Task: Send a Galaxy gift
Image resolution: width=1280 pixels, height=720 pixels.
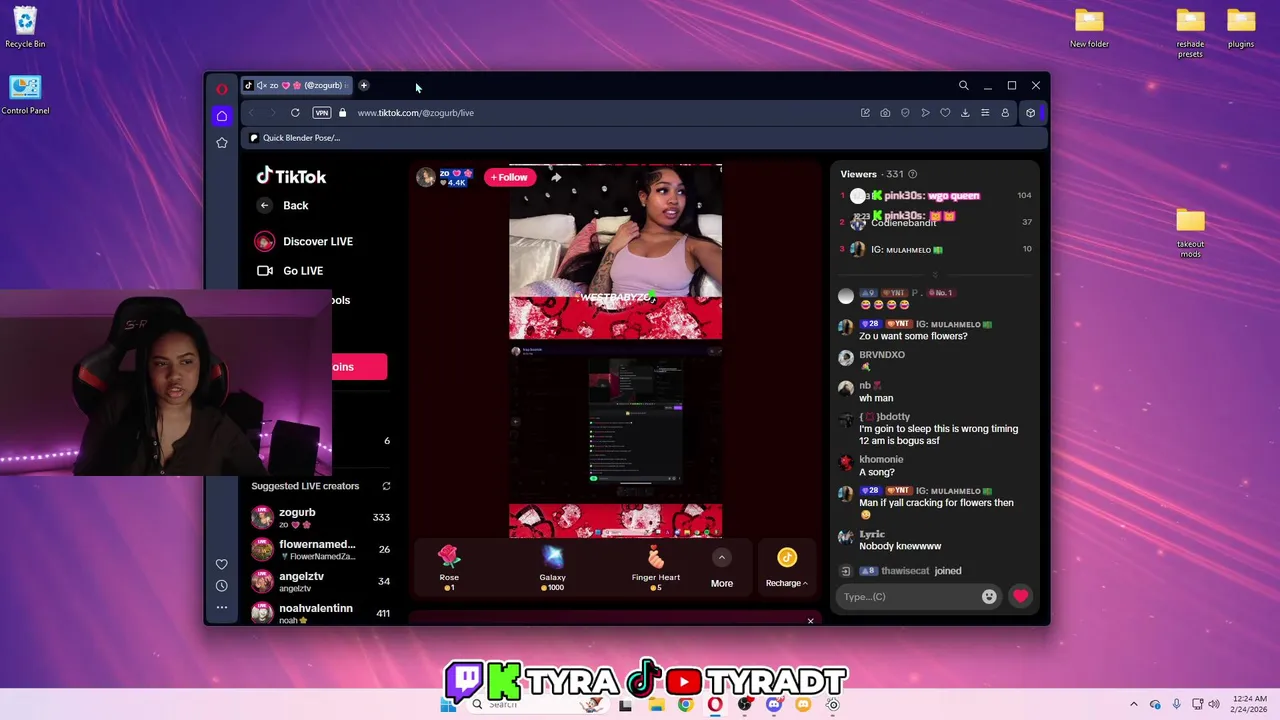Action: (x=552, y=568)
